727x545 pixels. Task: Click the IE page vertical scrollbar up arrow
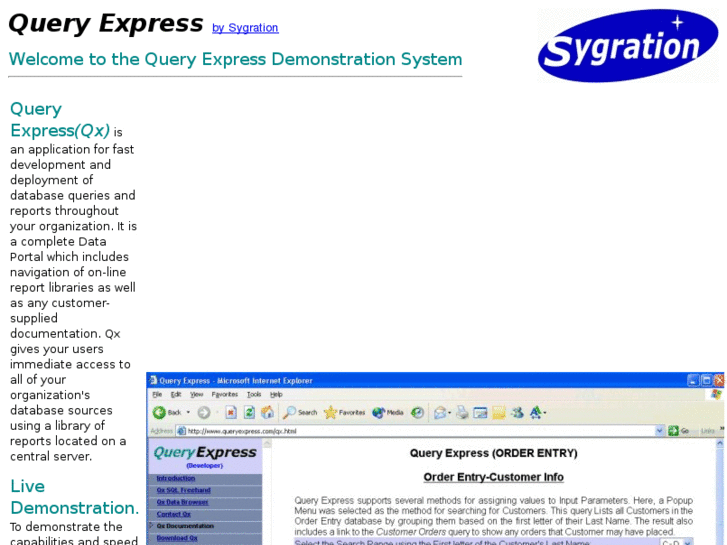[720, 444]
